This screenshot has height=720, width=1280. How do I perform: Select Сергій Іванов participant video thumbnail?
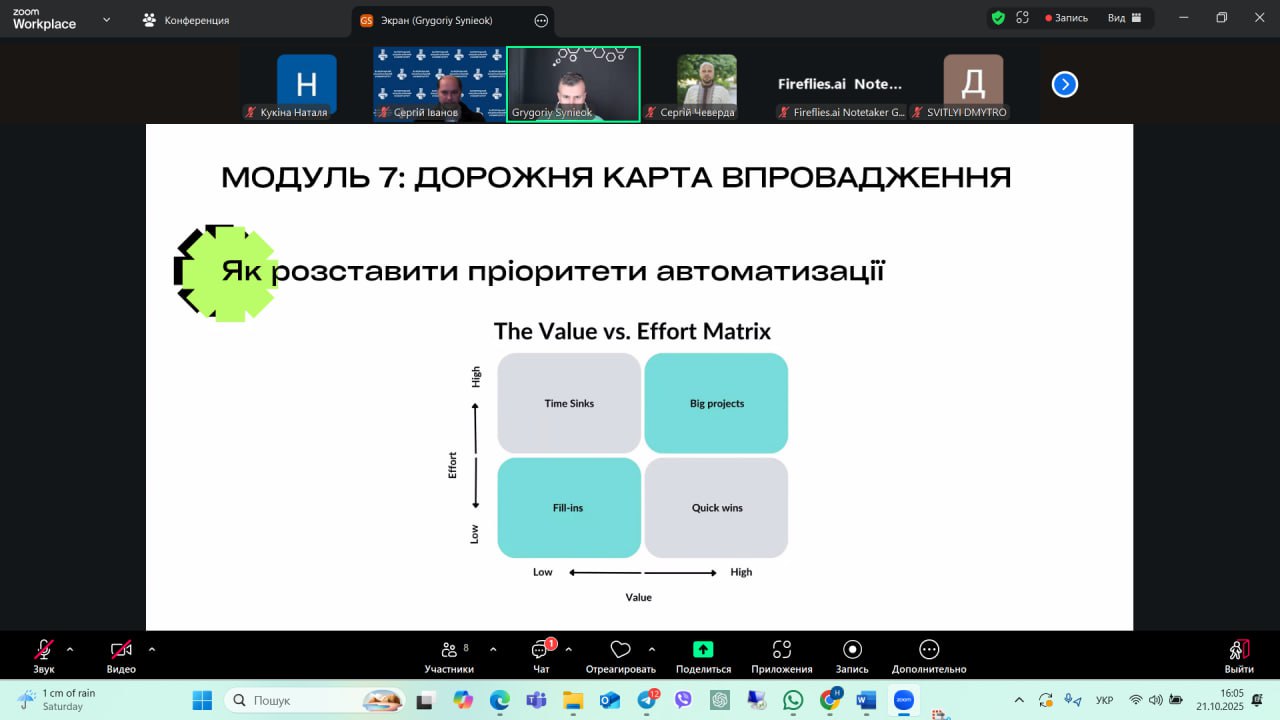click(438, 84)
